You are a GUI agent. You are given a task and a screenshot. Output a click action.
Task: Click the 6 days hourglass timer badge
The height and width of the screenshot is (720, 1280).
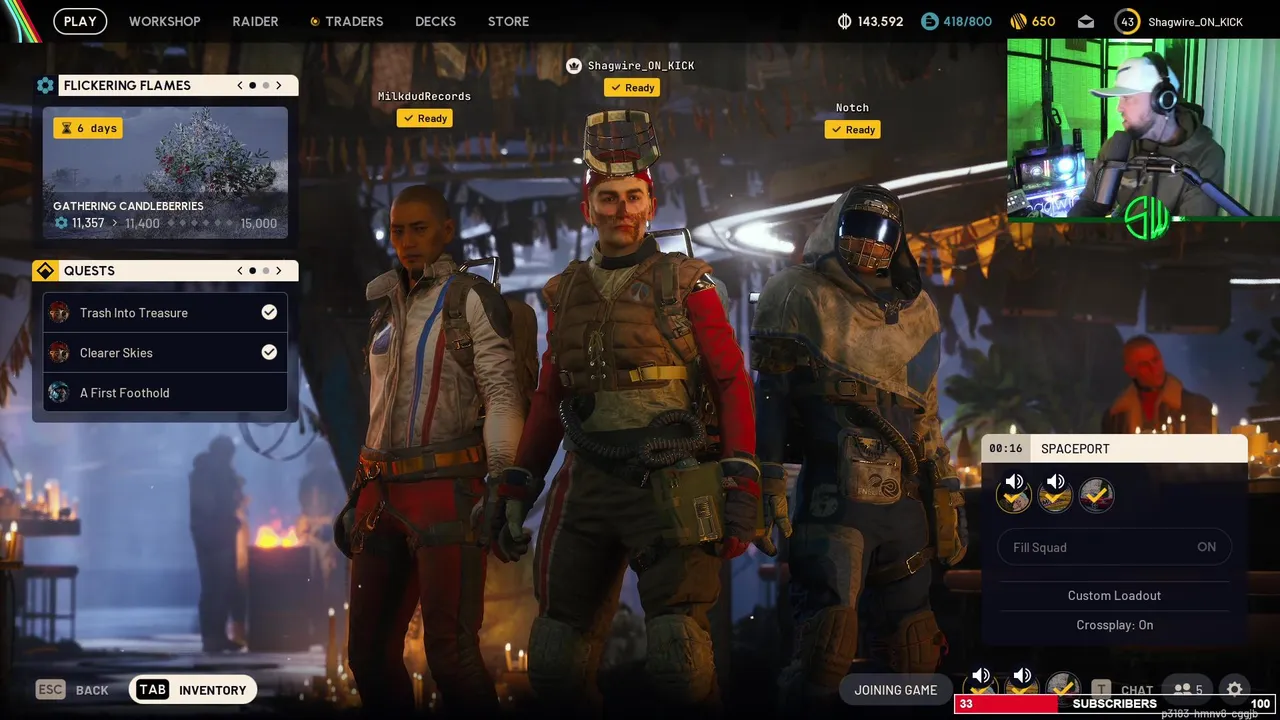(x=88, y=128)
